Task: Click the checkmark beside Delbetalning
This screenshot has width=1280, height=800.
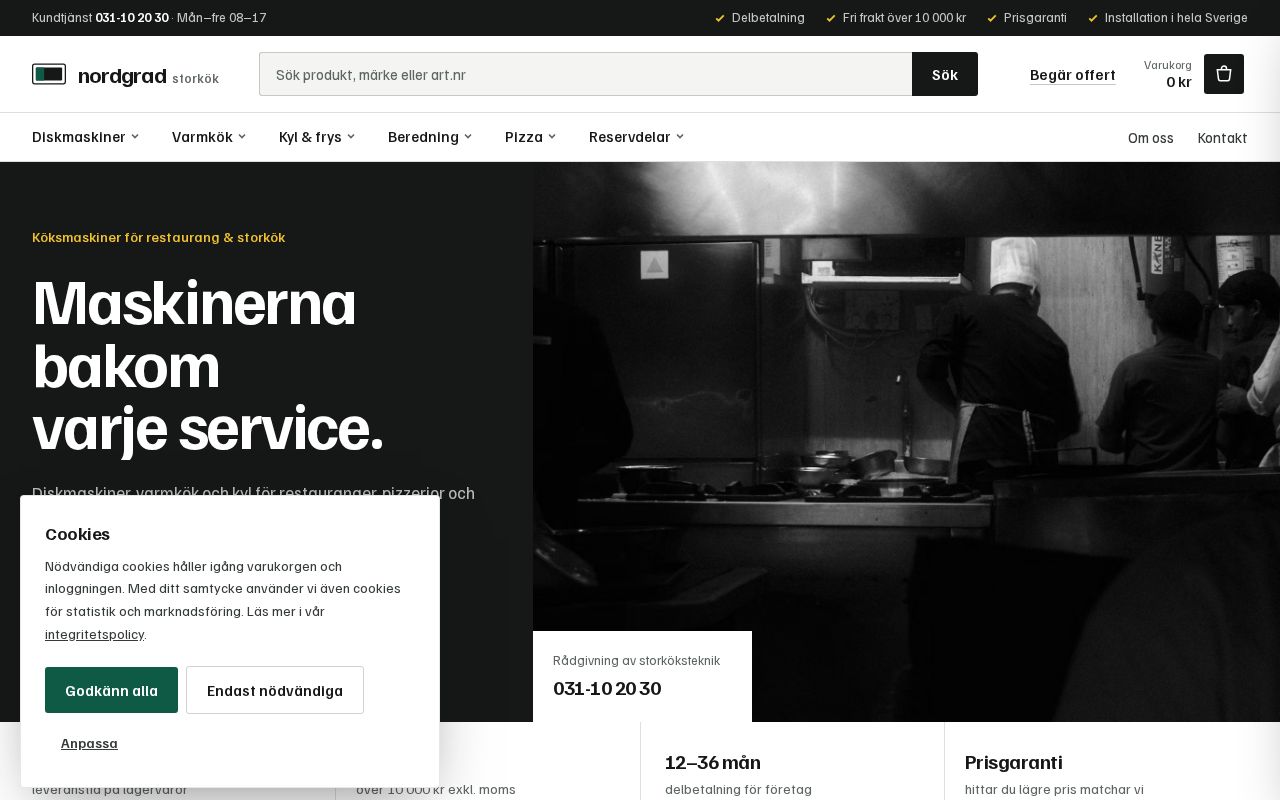Action: pyautogui.click(x=720, y=18)
